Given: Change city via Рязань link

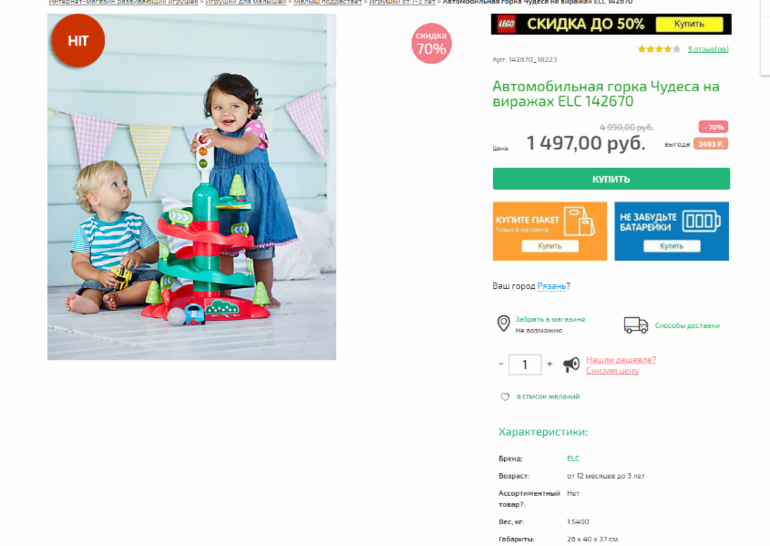Looking at the screenshot, I should (x=551, y=286).
